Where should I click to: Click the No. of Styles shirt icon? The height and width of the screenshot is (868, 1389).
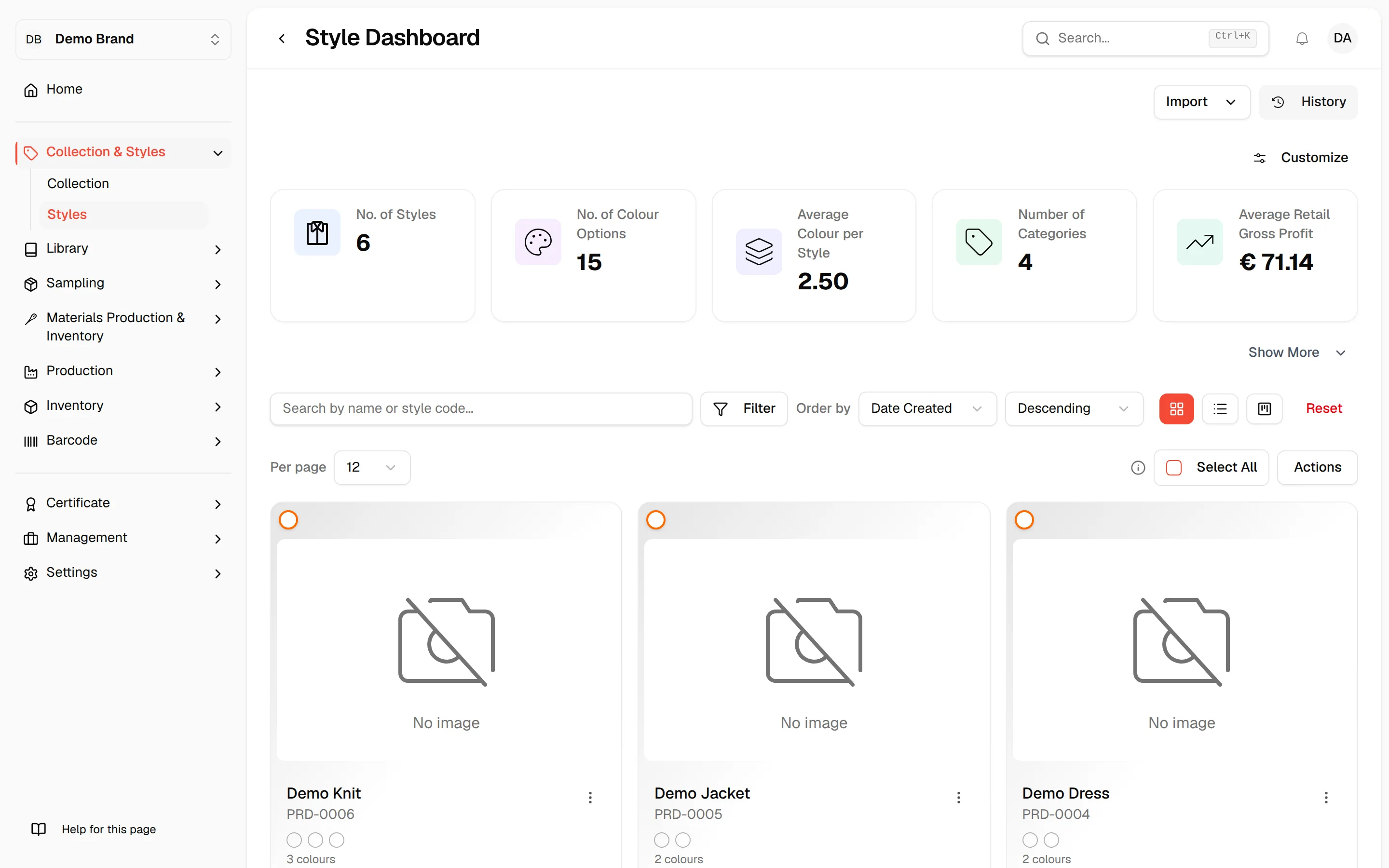pyautogui.click(x=317, y=232)
